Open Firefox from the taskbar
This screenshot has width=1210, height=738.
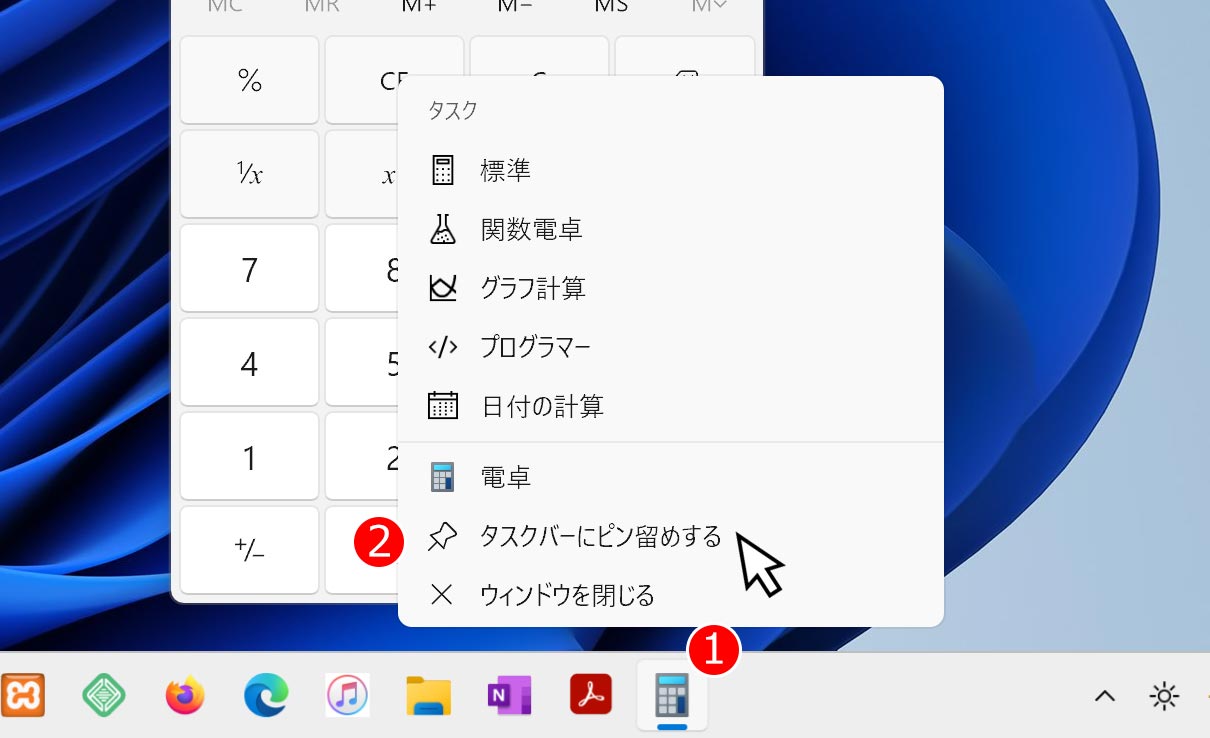pyautogui.click(x=185, y=695)
